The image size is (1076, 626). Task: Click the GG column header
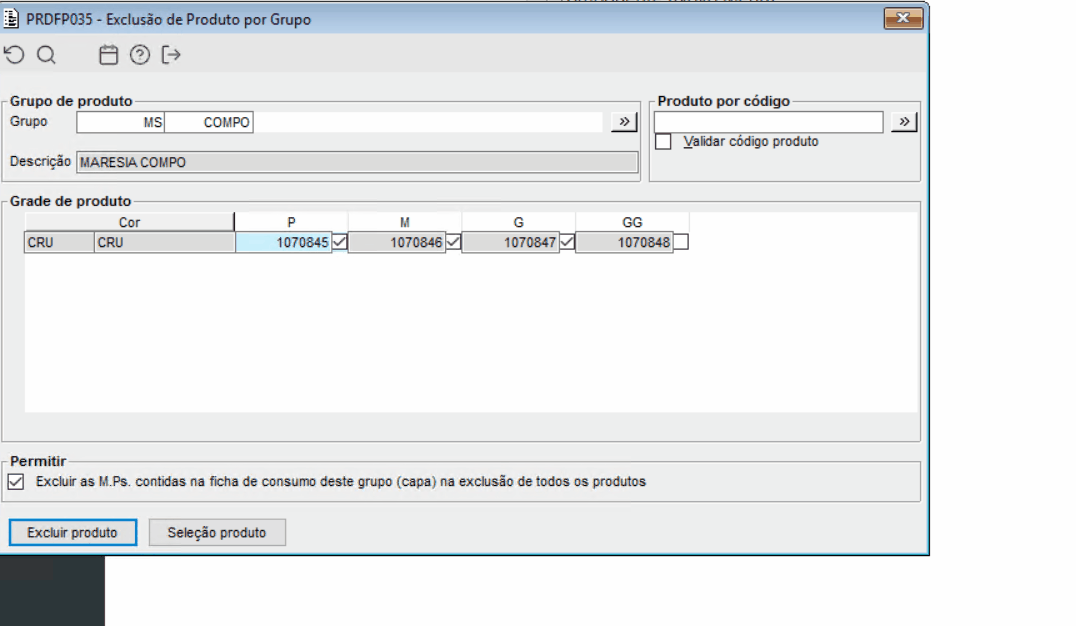632,222
